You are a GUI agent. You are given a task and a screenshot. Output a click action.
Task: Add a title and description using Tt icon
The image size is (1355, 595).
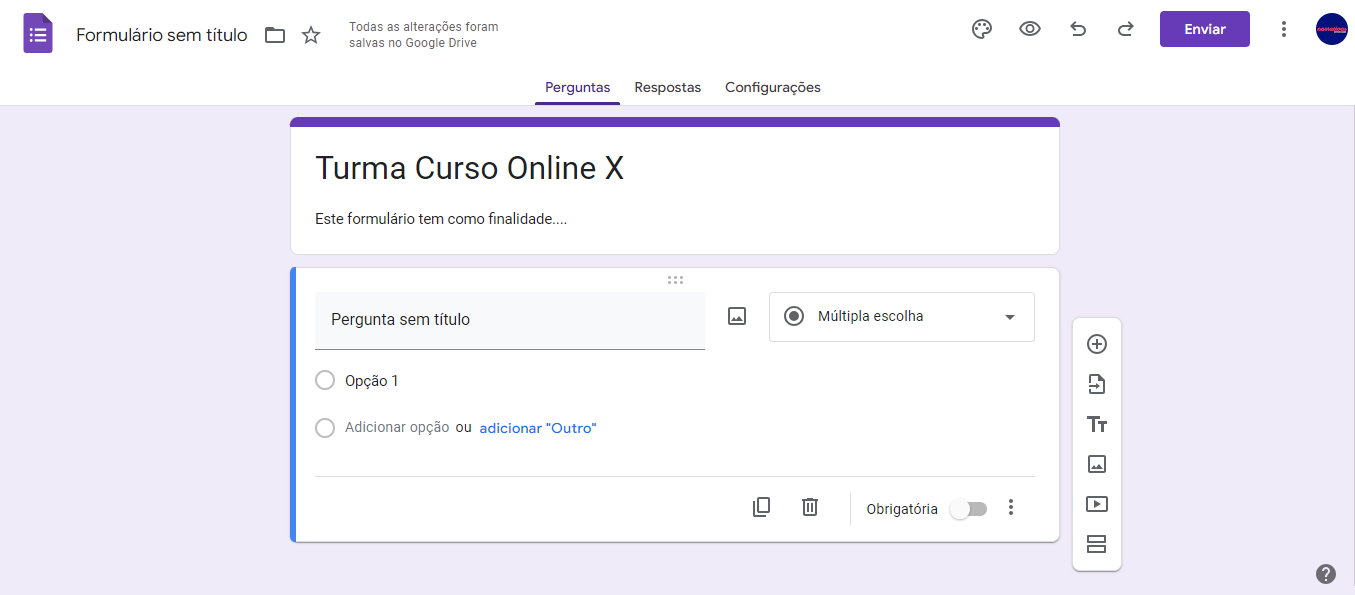pos(1097,424)
